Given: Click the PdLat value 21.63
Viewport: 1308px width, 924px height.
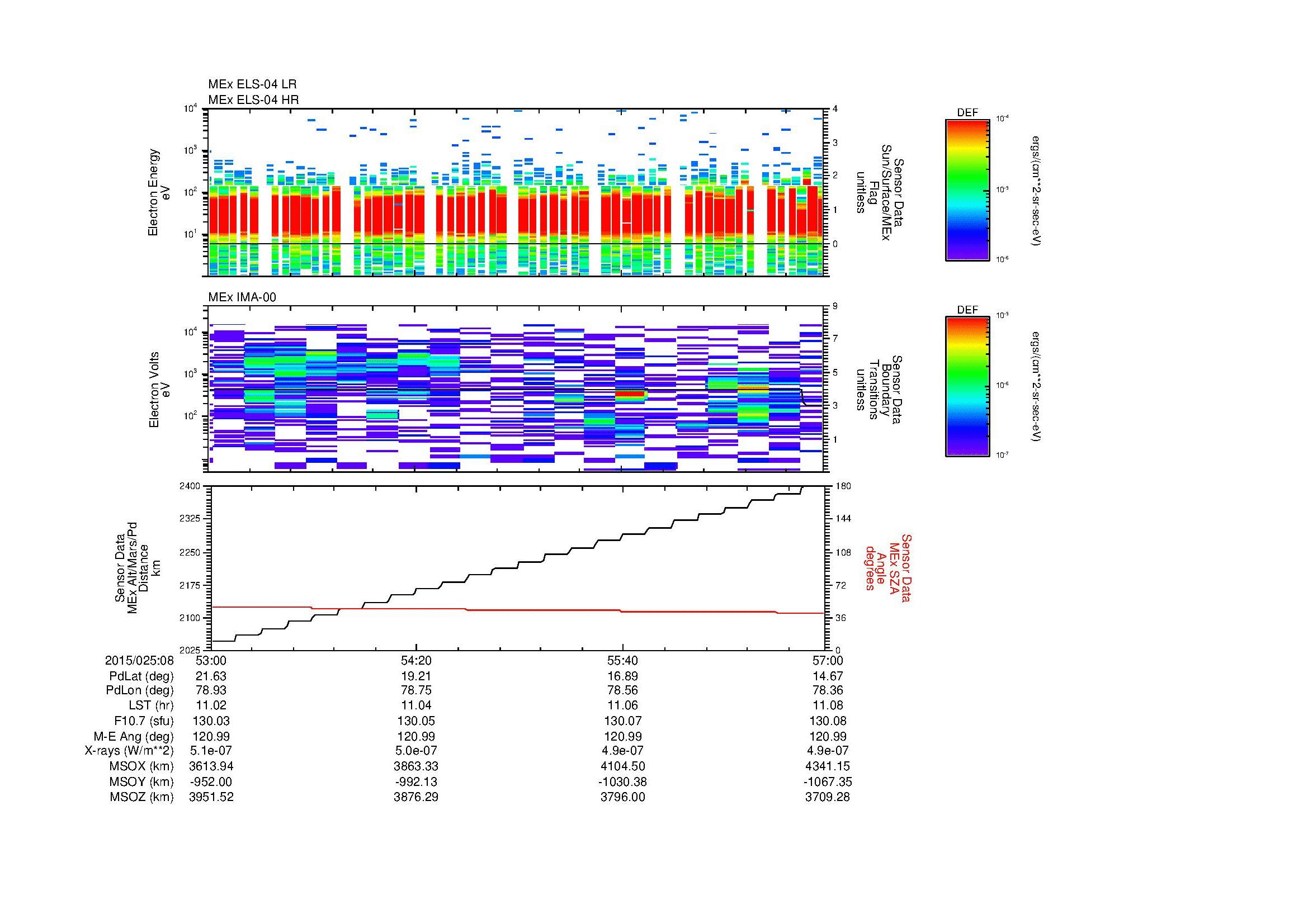Looking at the screenshot, I should tap(211, 676).
